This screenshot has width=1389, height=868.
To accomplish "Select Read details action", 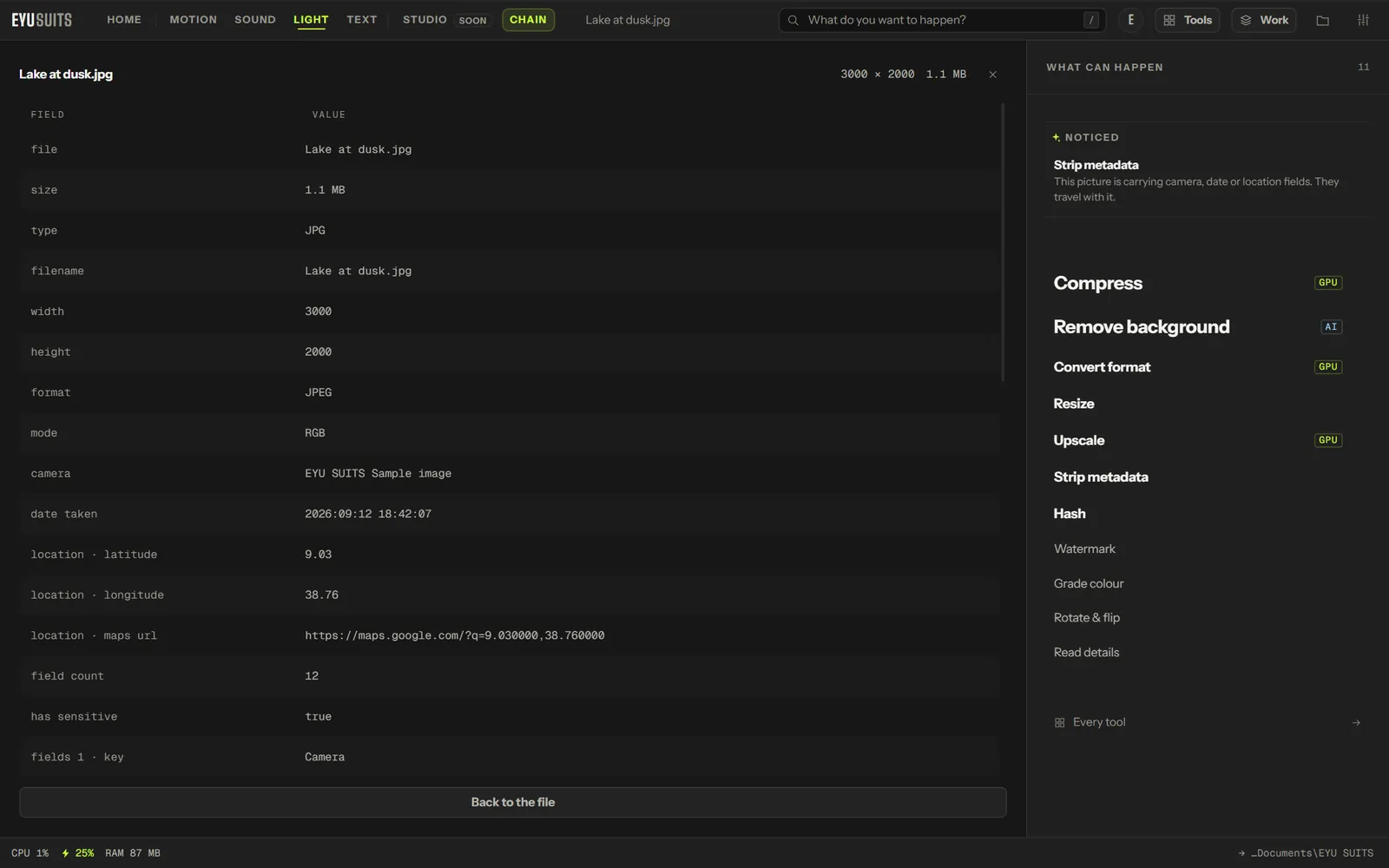I will [x=1086, y=653].
